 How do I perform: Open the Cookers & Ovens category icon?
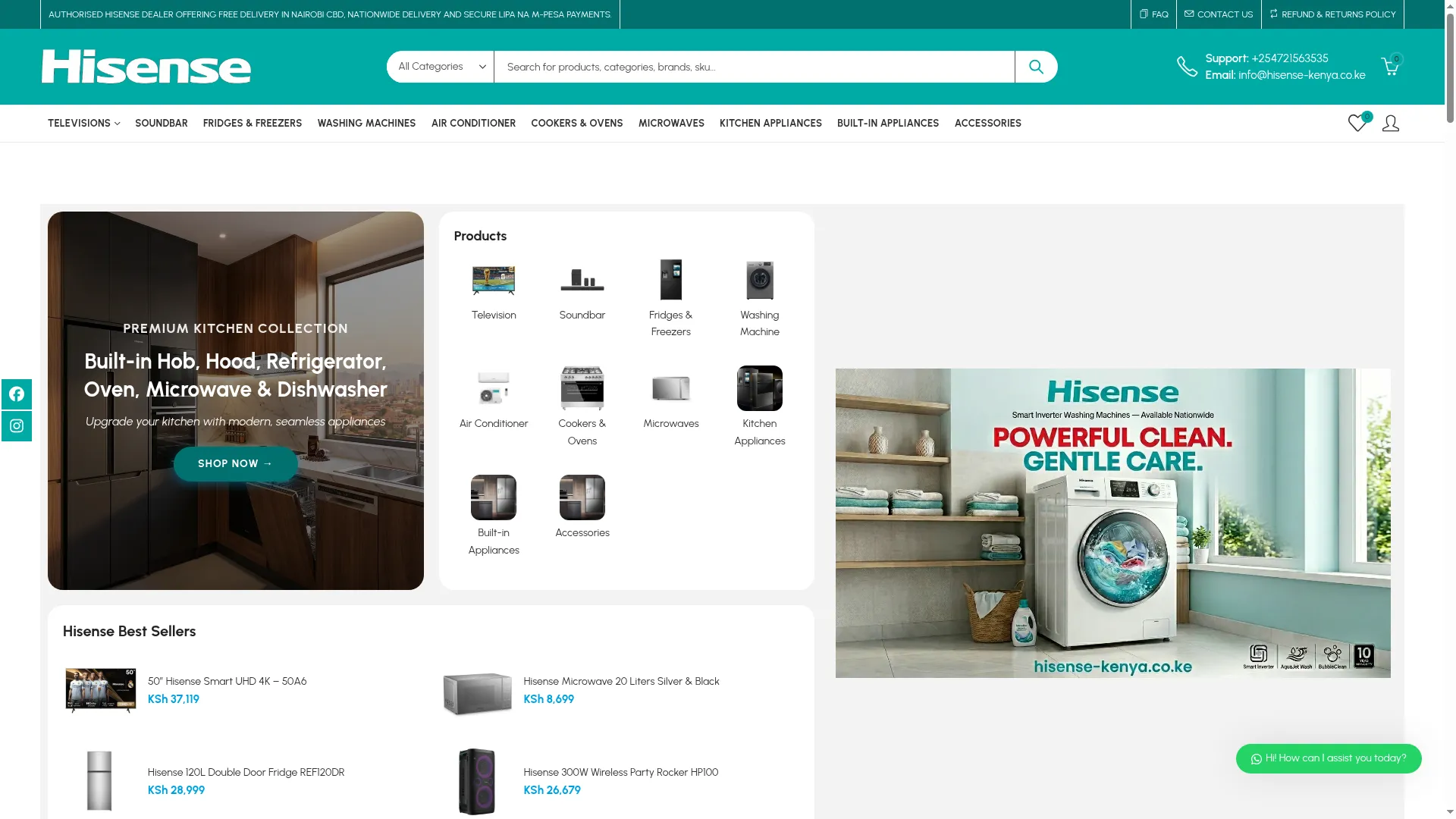582,388
